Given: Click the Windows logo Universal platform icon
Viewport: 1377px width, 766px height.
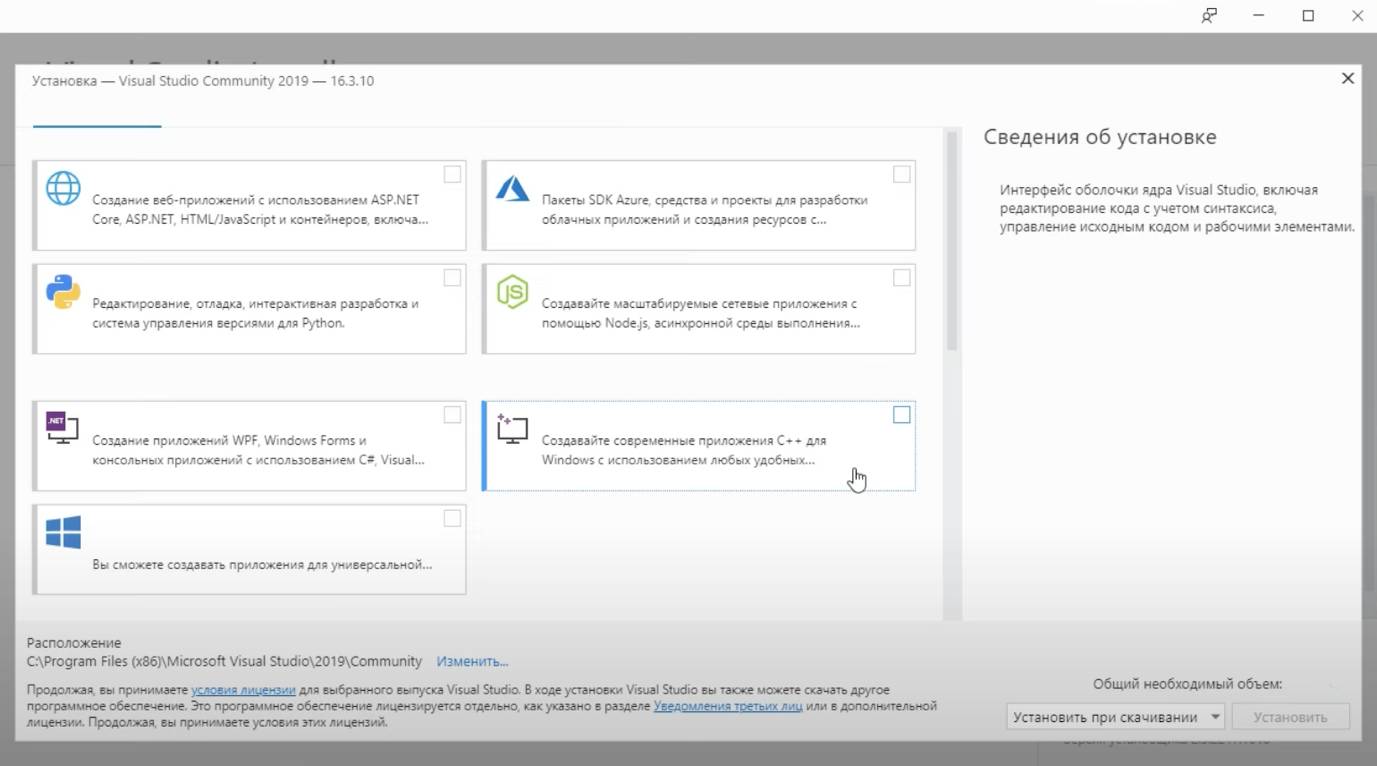Looking at the screenshot, I should coord(64,532).
